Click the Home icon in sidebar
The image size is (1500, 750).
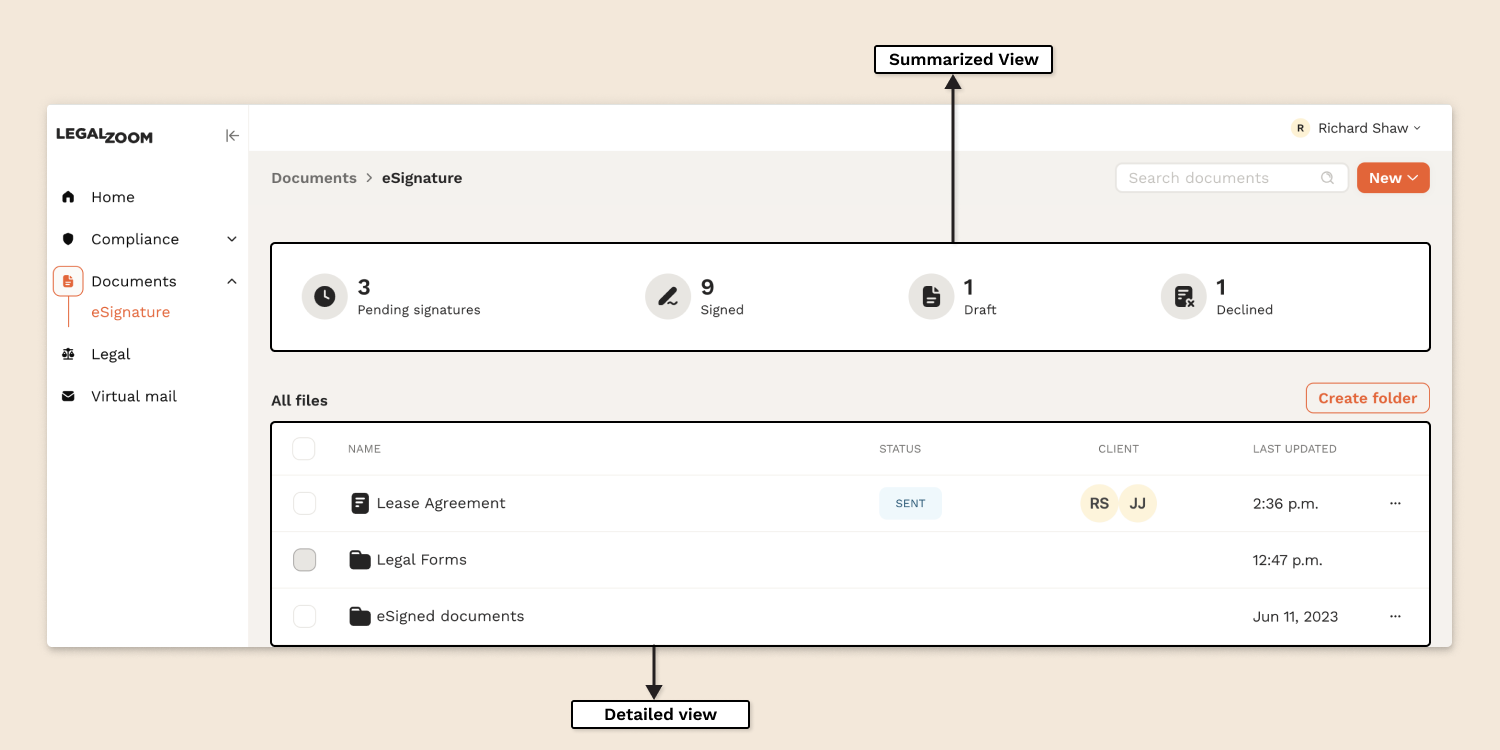[x=68, y=197]
